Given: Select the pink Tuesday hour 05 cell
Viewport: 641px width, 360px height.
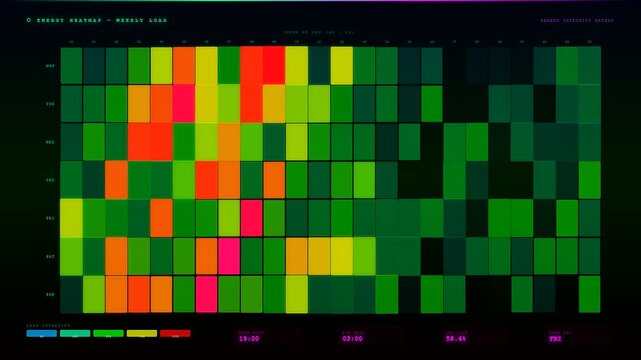Looking at the screenshot, I should point(184,104).
